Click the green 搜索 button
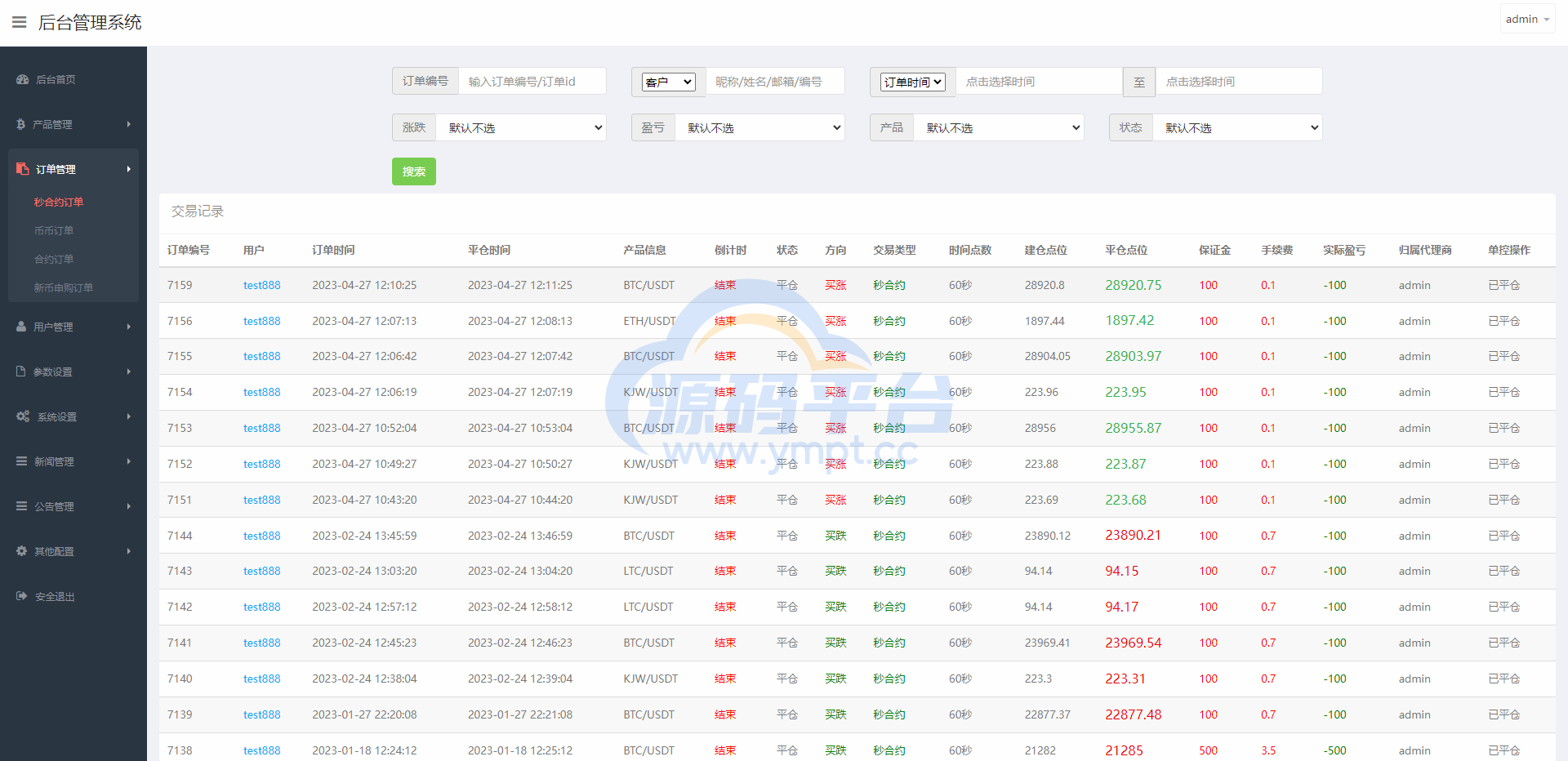1568x761 pixels. (x=414, y=171)
